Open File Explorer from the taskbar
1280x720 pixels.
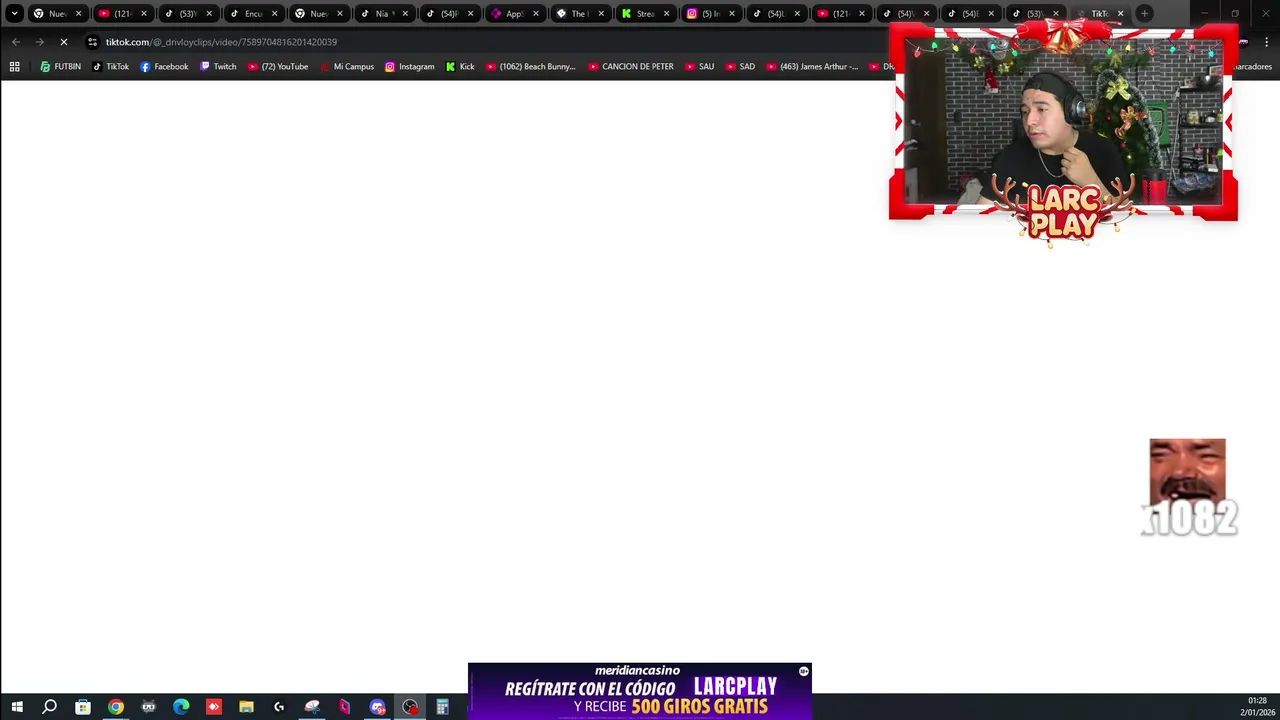tap(246, 707)
